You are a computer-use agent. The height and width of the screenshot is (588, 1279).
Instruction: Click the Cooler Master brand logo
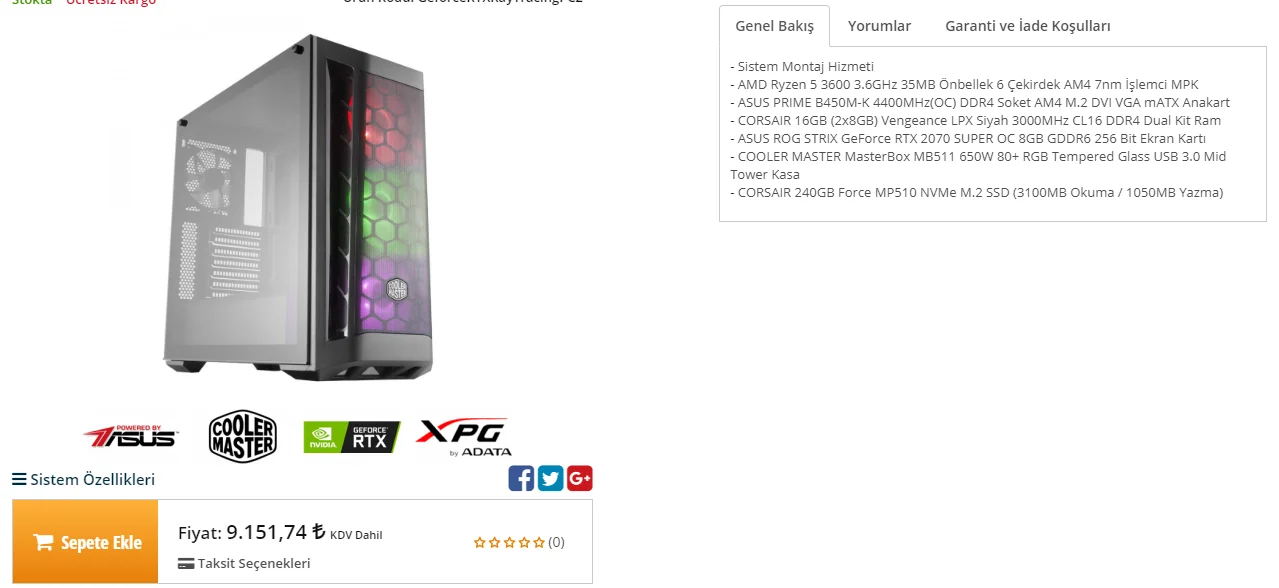pos(242,436)
